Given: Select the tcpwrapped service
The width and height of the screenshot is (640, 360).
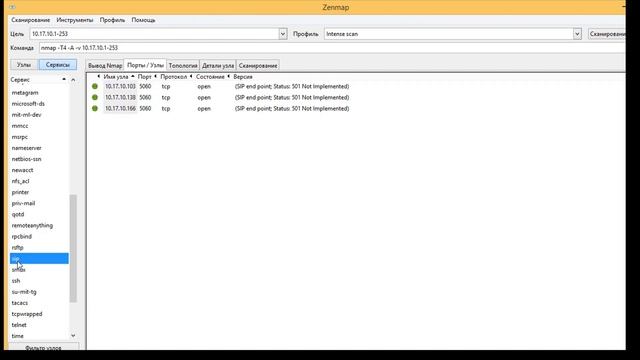Looking at the screenshot, I should tap(27, 314).
